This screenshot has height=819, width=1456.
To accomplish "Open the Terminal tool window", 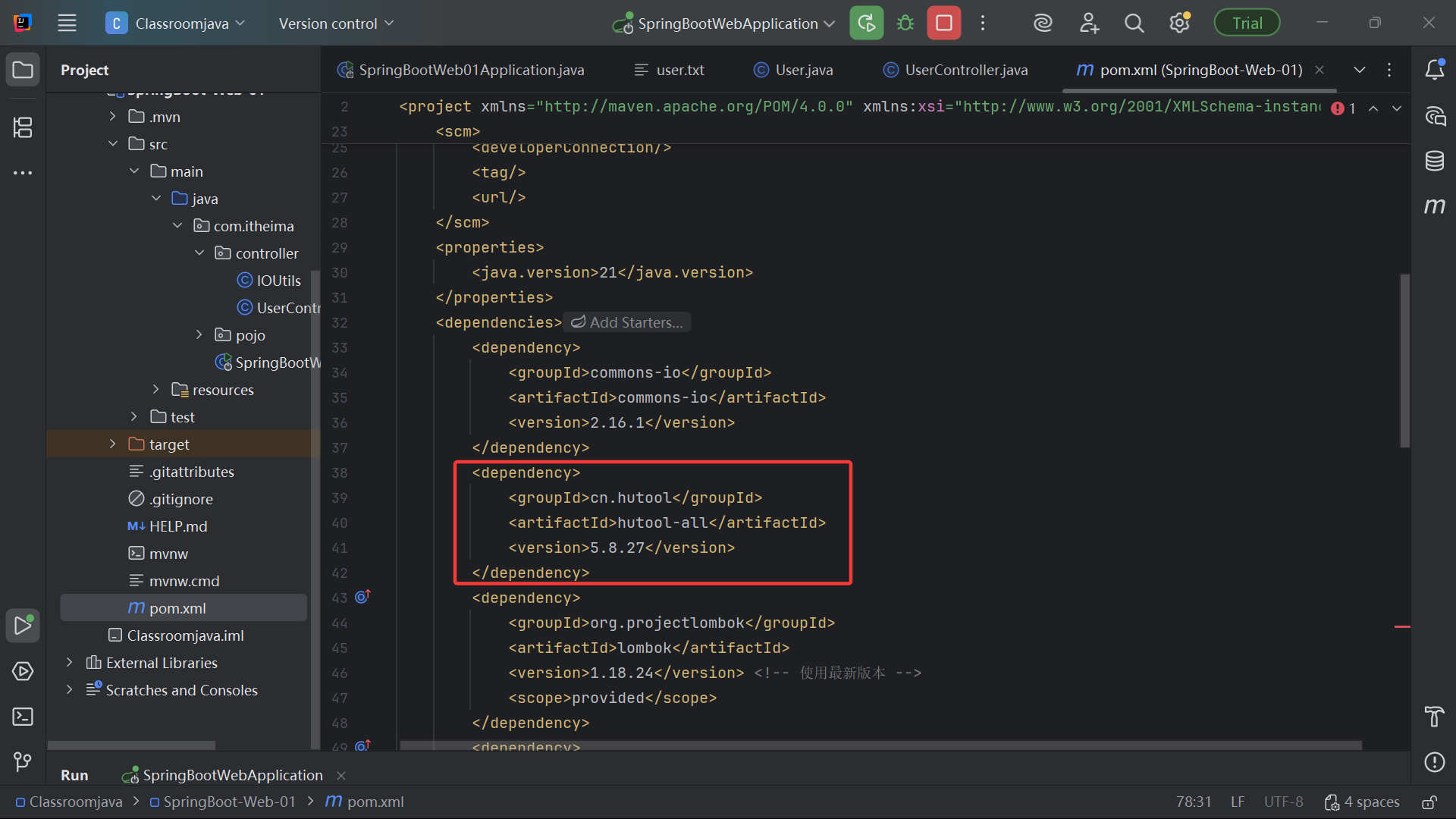I will coord(23,717).
